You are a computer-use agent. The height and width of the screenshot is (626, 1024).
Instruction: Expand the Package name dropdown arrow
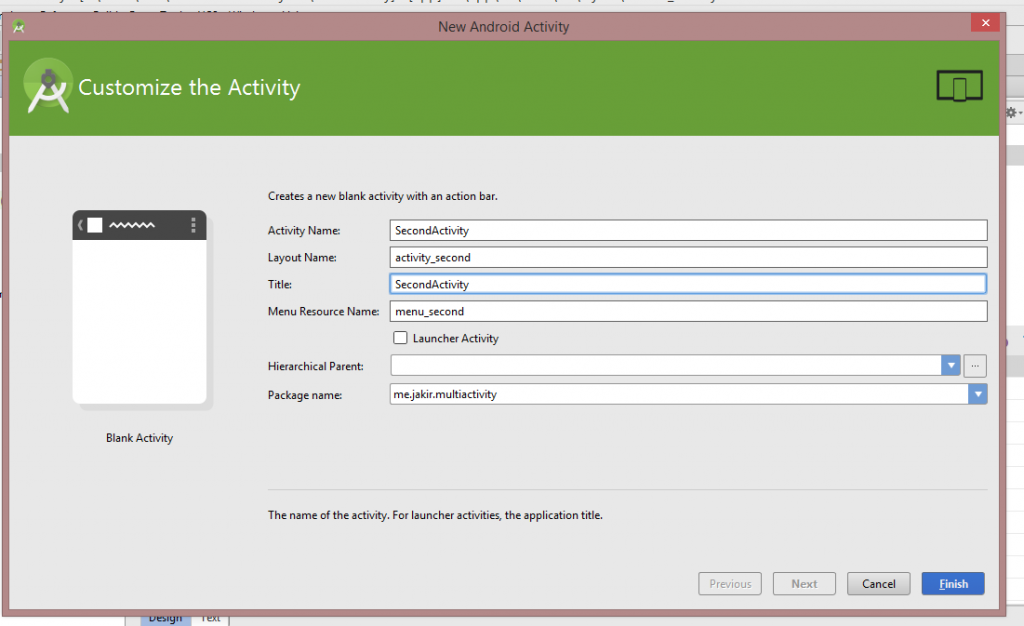pyautogui.click(x=977, y=394)
